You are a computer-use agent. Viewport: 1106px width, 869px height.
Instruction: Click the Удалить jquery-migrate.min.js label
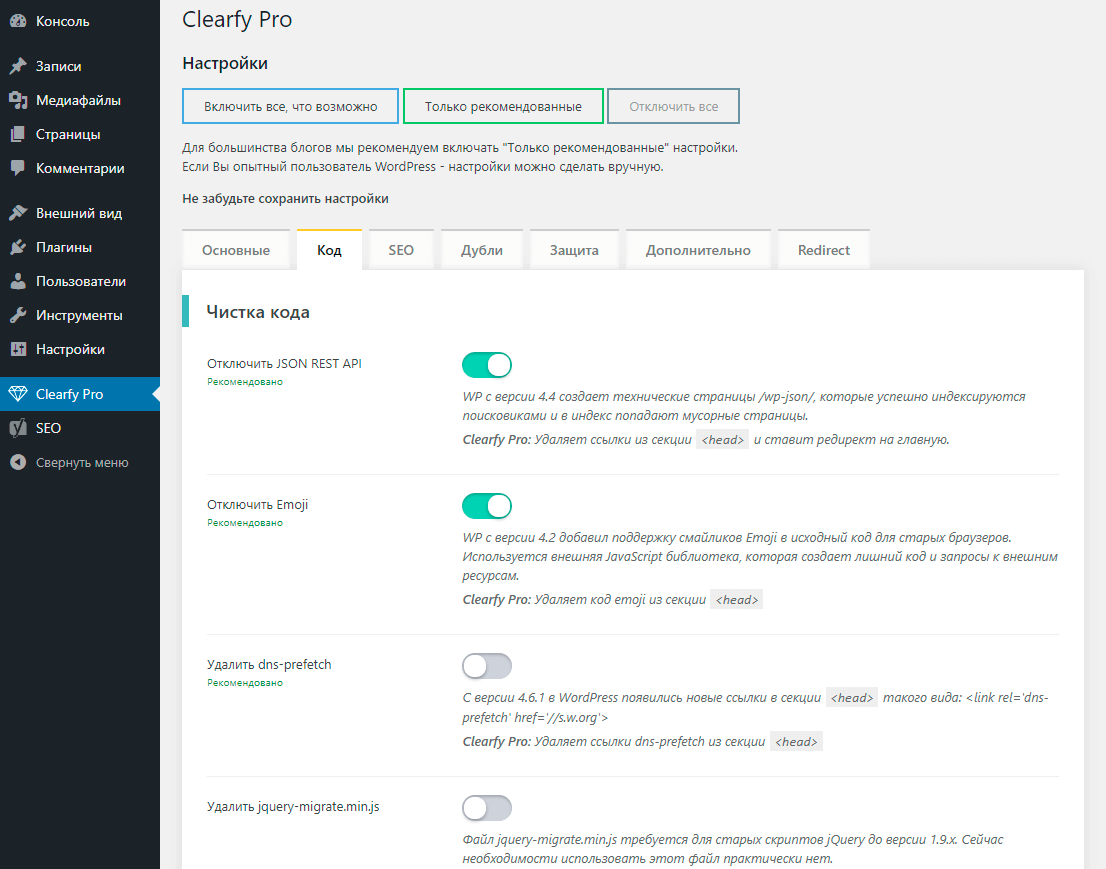[x=293, y=806]
